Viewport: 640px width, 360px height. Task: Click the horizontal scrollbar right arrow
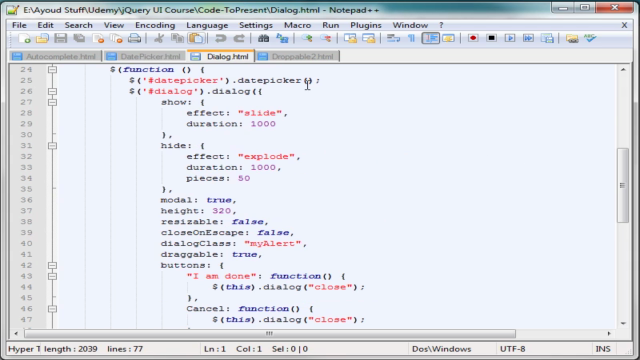tap(609, 334)
